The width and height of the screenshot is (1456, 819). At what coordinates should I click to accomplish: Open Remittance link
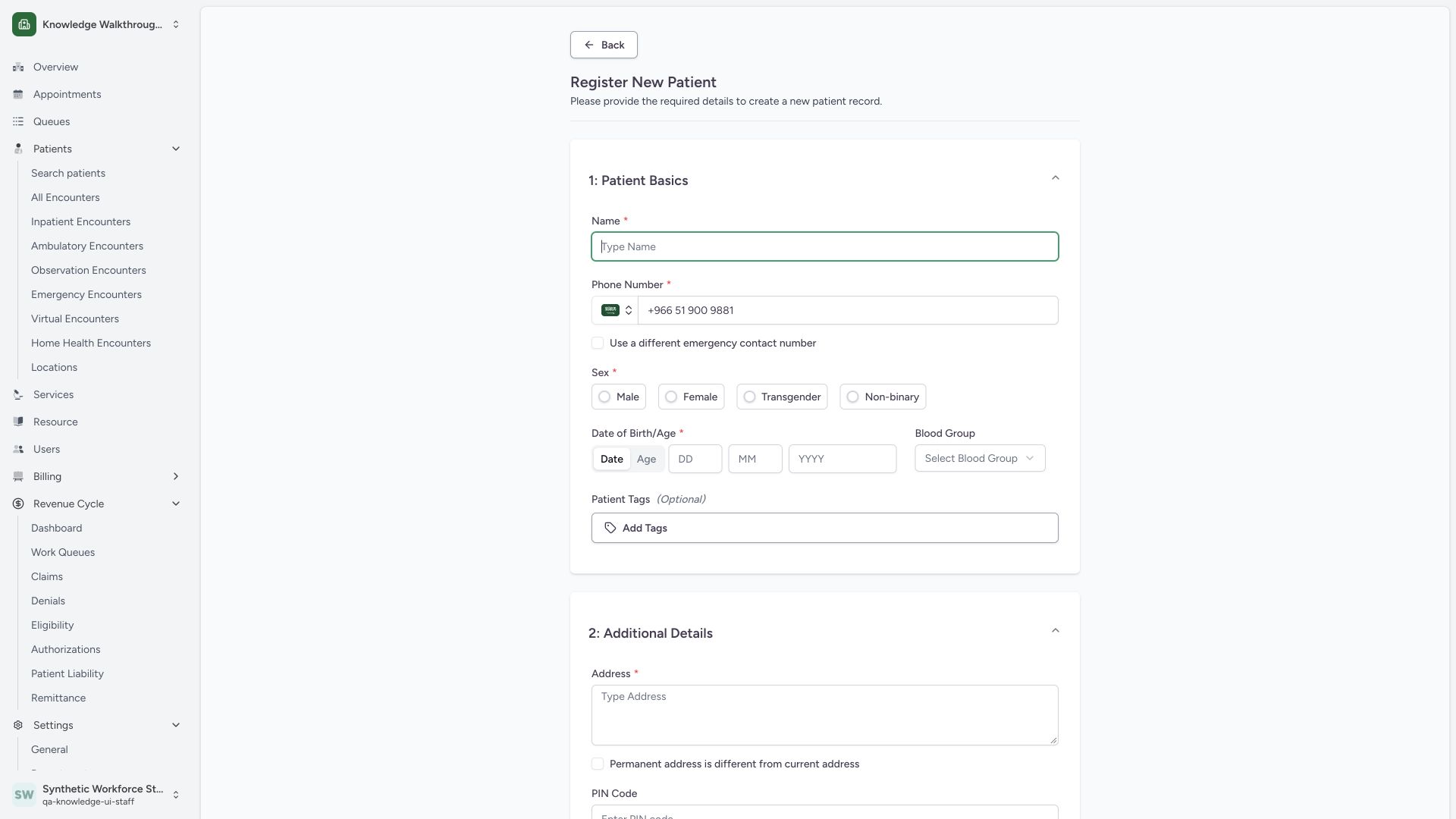(58, 698)
